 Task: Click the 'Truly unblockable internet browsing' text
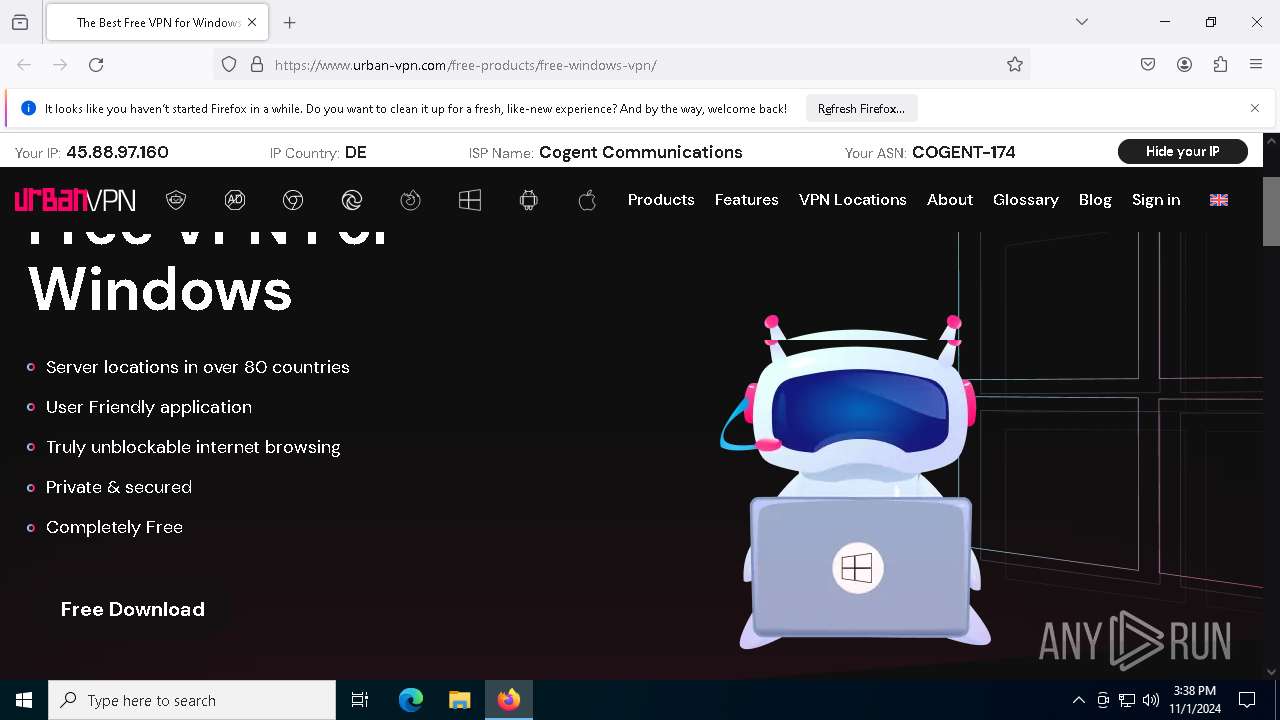tap(193, 447)
